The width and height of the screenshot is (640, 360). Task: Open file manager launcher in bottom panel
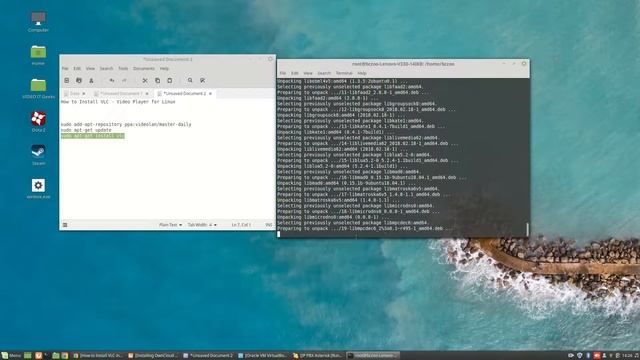[56, 356]
